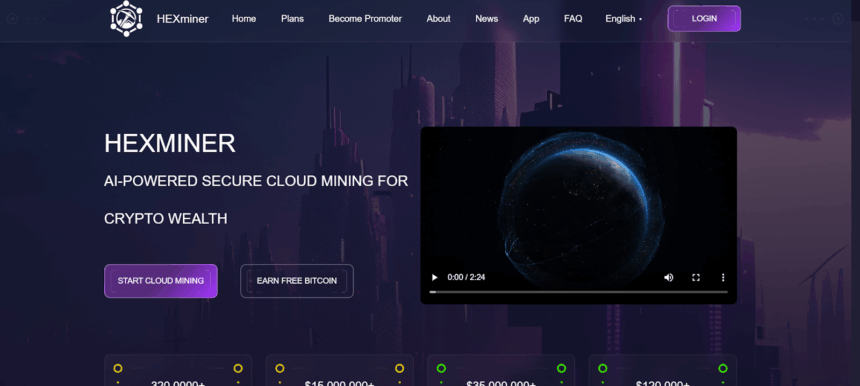Viewport: 860px width, 386px height.
Task: Go to Become Promoter page
Action: (365, 19)
